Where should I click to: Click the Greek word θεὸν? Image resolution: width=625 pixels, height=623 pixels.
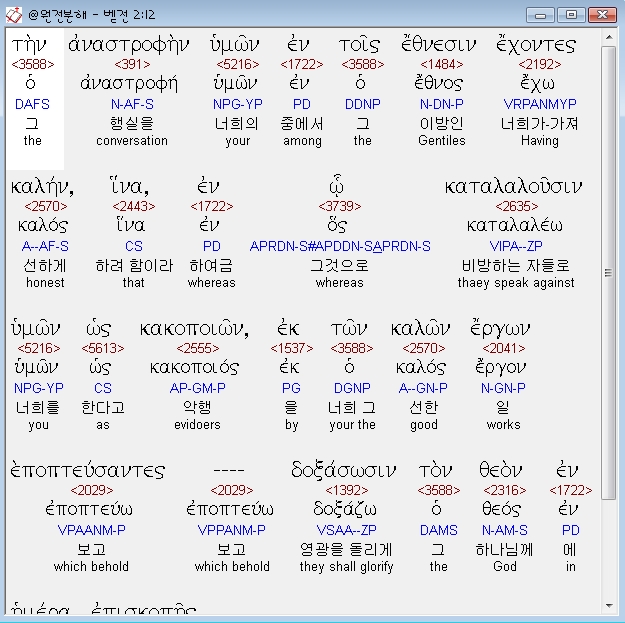[501, 470]
